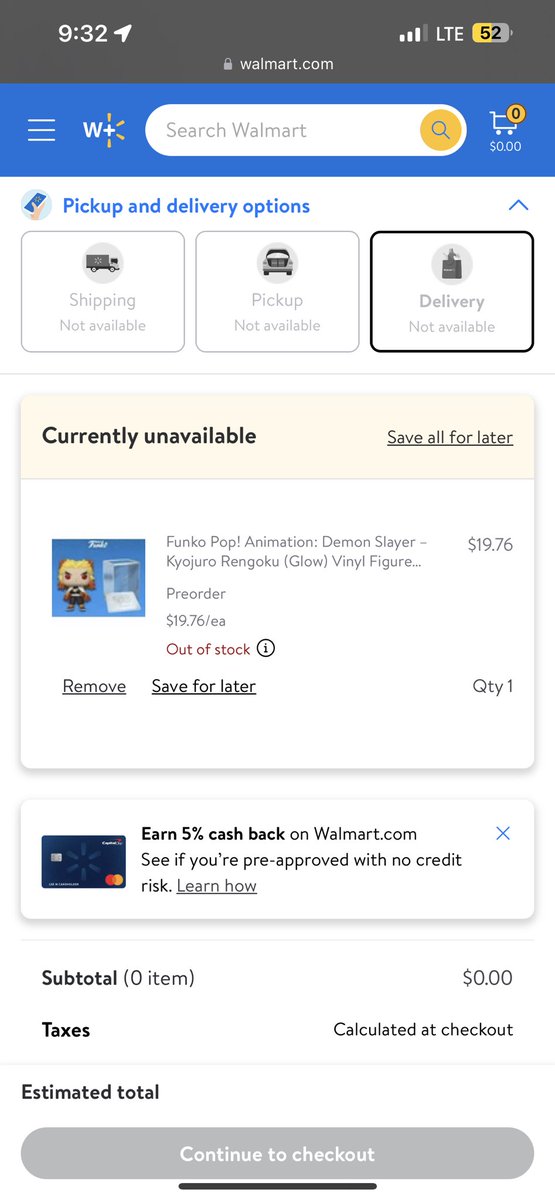Viewport: 555px width, 1200px height.
Task: Open the hamburger navigation menu
Action: (x=41, y=130)
